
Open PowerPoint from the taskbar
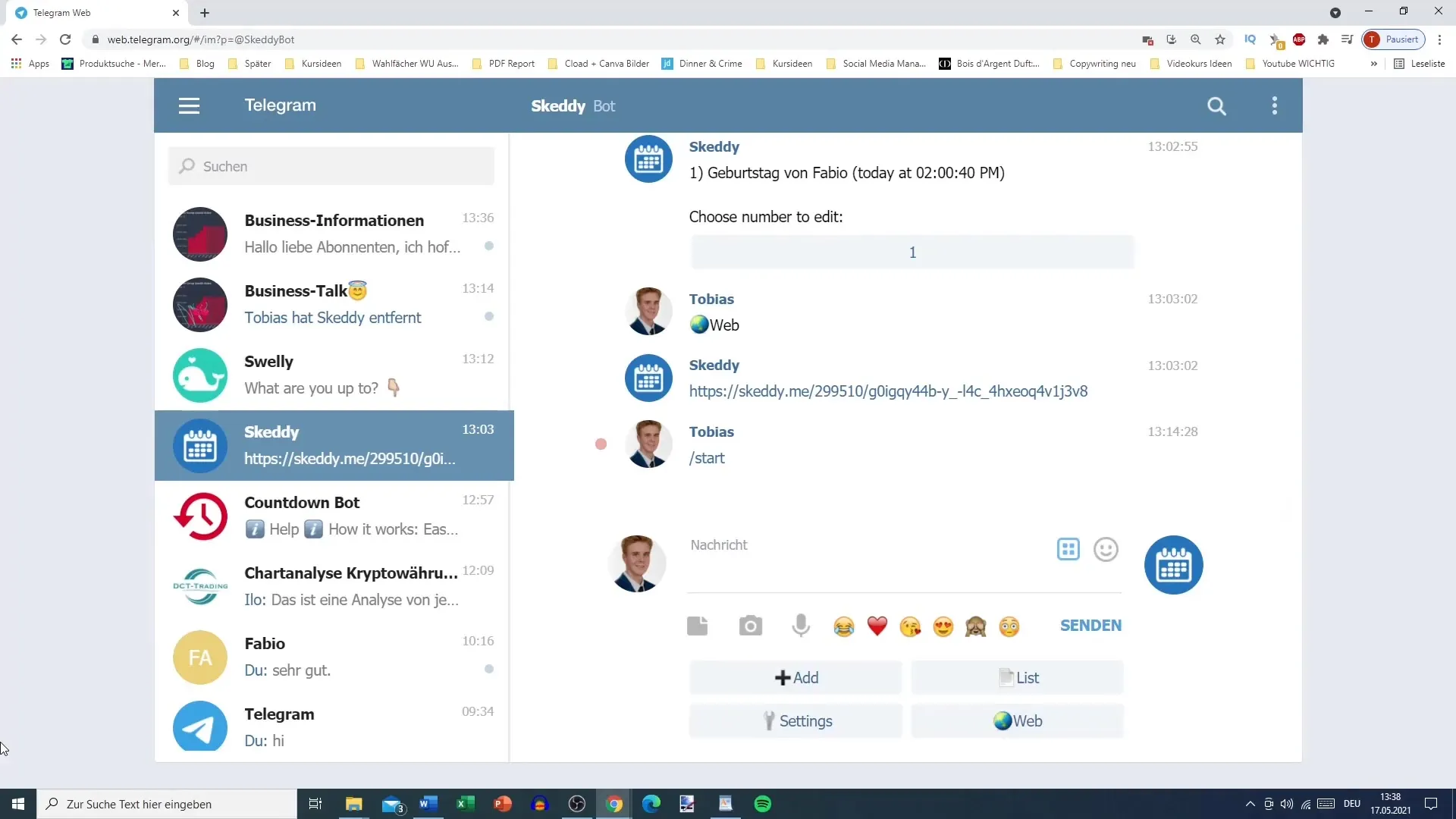tap(503, 804)
